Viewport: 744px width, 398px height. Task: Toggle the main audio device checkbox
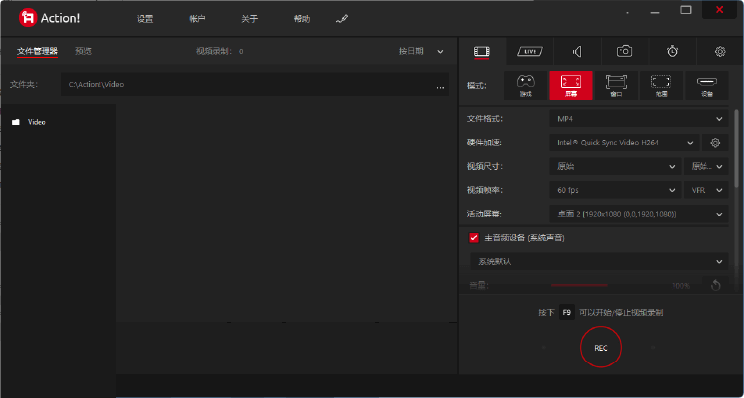point(474,238)
